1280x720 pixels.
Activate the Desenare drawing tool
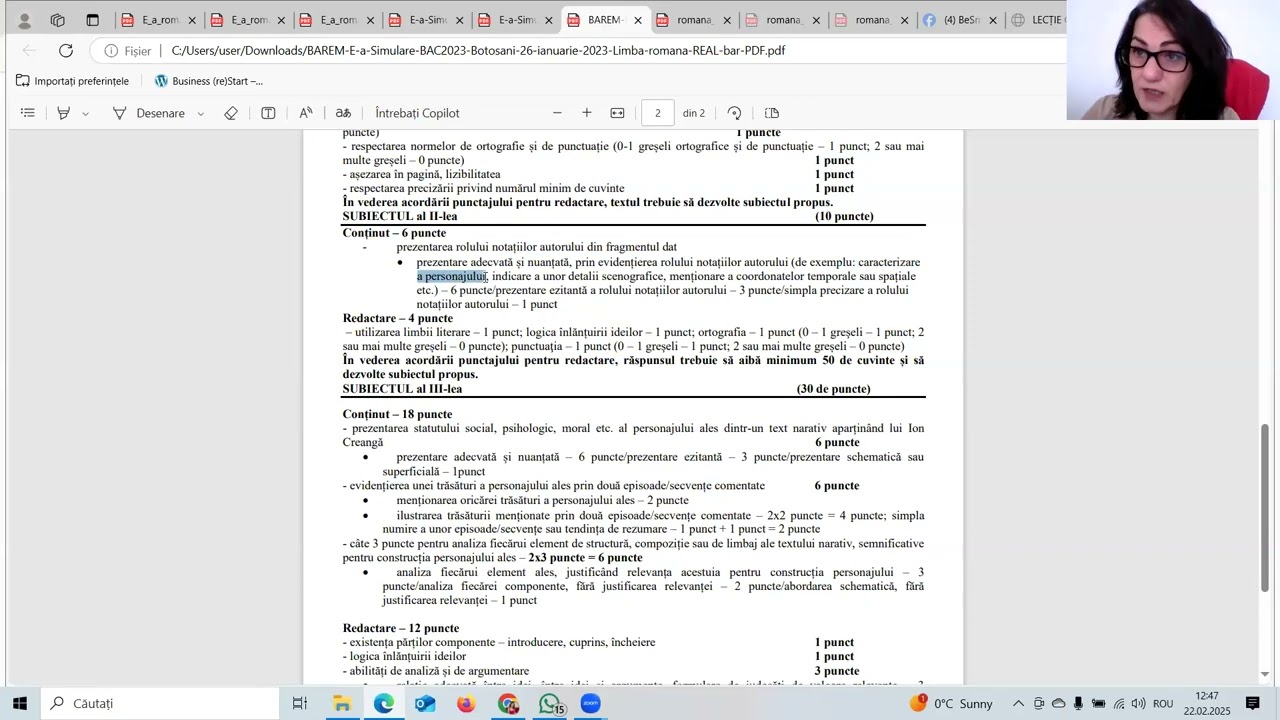(148, 113)
